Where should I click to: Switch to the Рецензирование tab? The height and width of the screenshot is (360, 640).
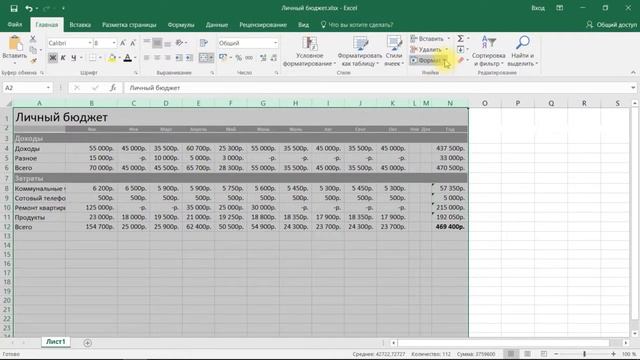[263, 25]
